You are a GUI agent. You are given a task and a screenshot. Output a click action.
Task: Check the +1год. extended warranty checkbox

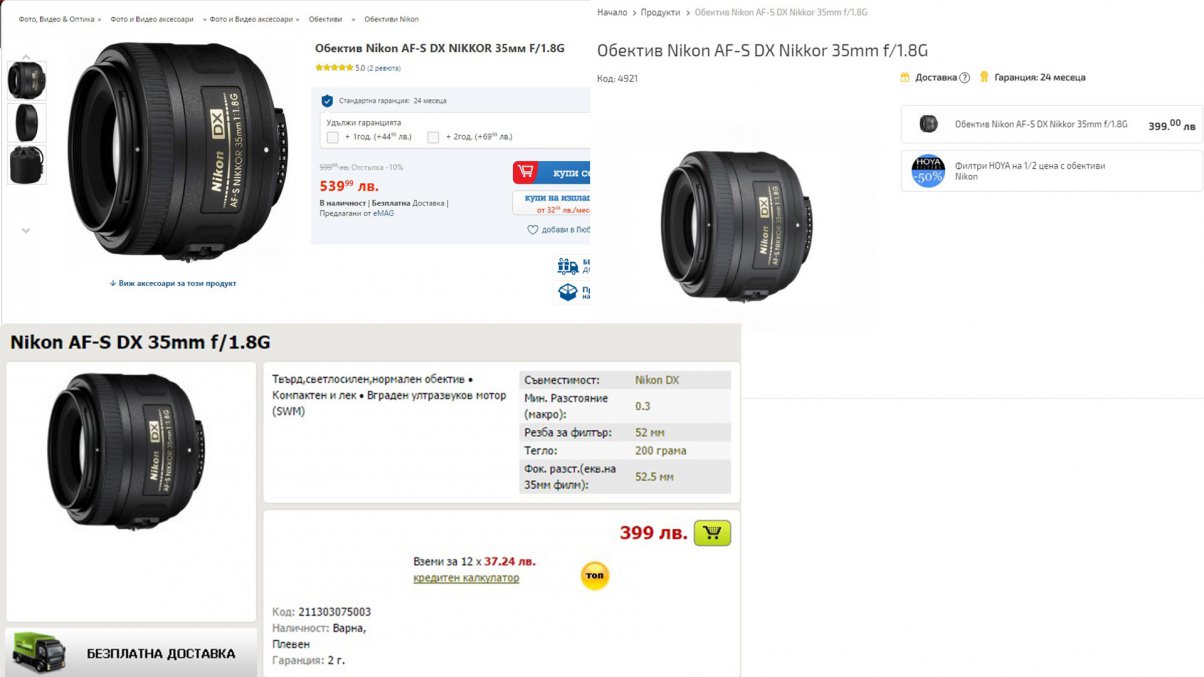[332, 137]
